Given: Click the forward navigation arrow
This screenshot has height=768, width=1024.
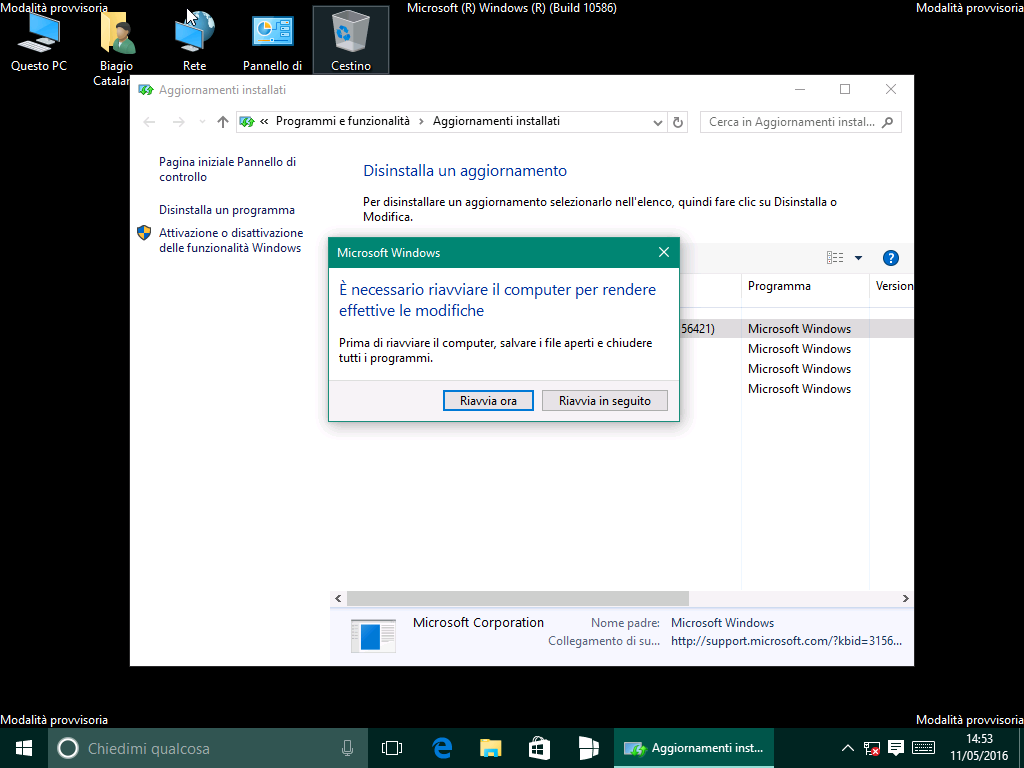Looking at the screenshot, I should (x=178, y=122).
